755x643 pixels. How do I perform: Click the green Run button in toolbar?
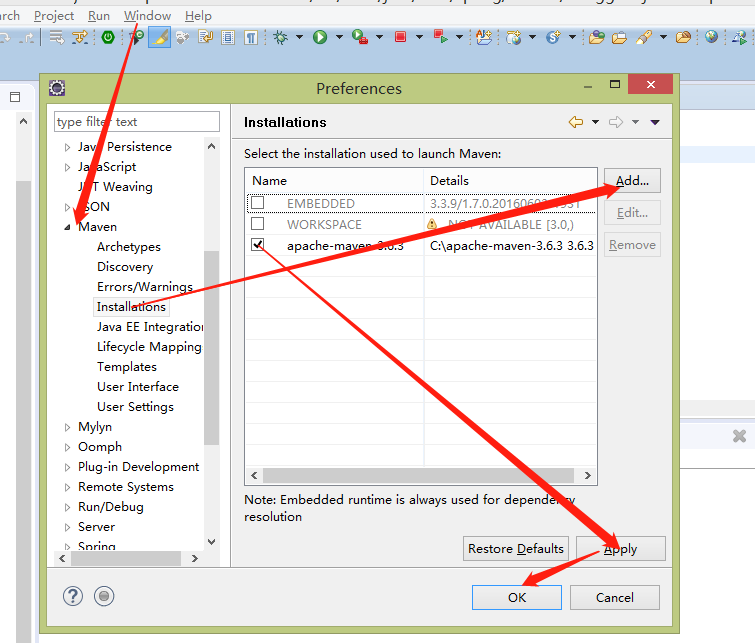coord(320,37)
